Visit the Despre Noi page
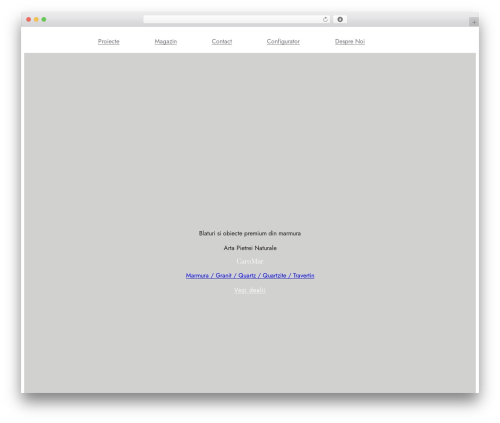The image size is (500, 423). pos(350,41)
